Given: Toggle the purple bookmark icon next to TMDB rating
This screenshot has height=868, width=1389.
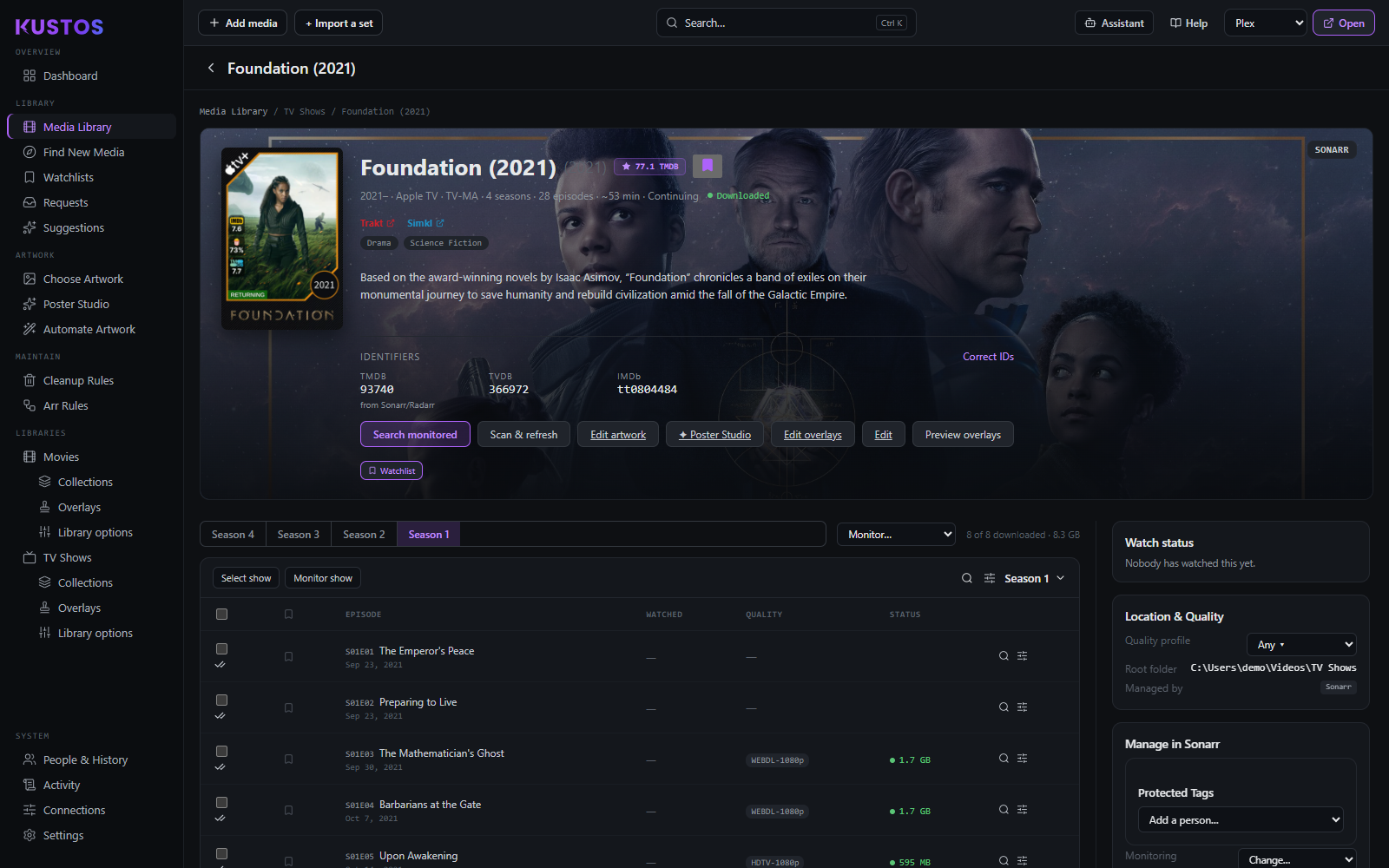Looking at the screenshot, I should coord(708,166).
